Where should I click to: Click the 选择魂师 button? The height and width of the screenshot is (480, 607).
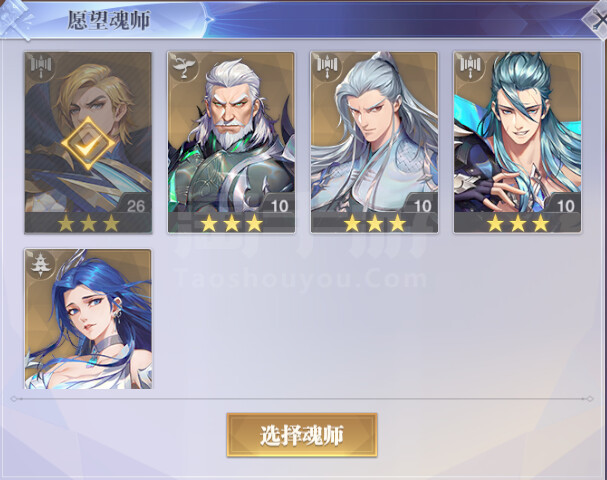click(302, 435)
